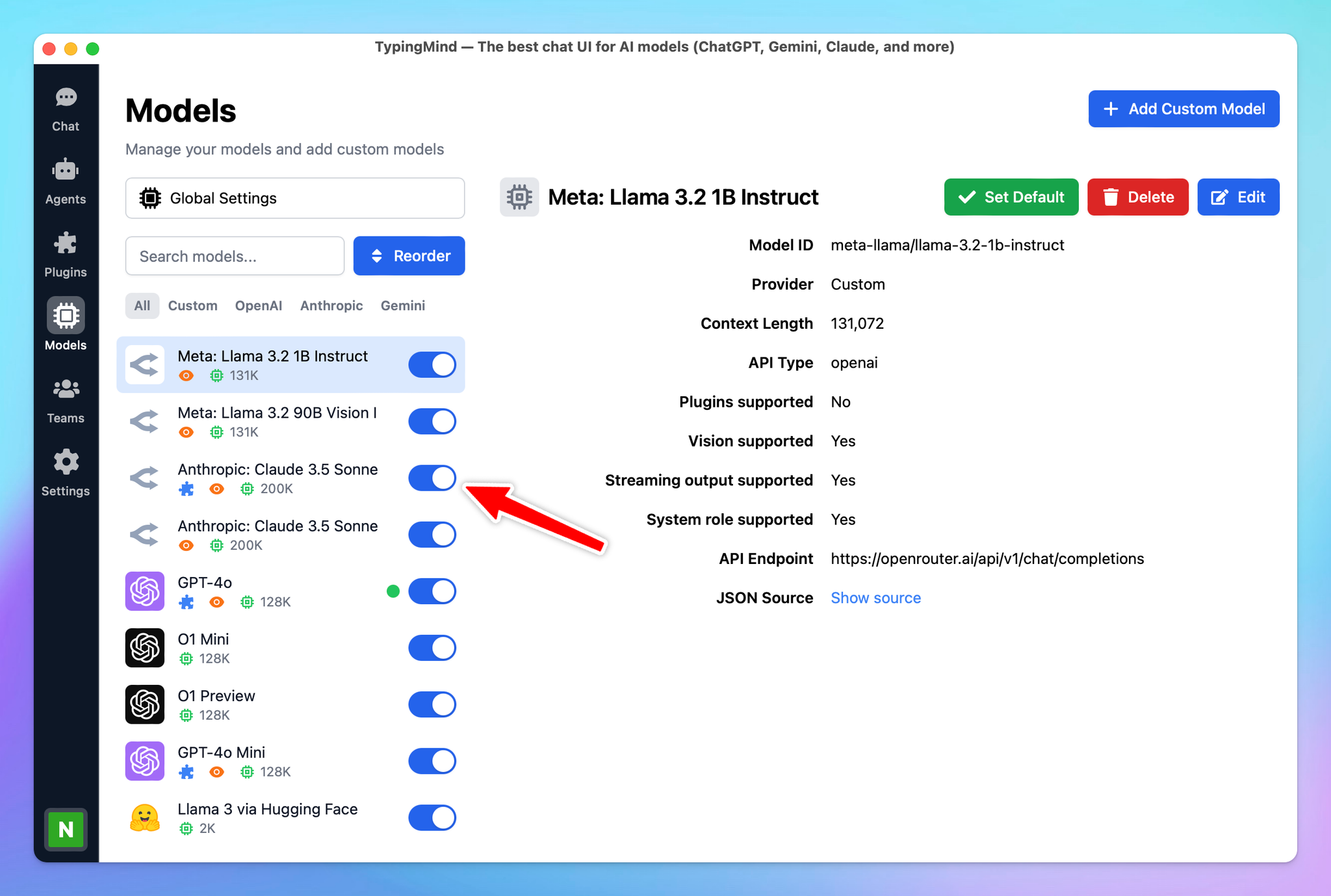The width and height of the screenshot is (1331, 896).
Task: Open the Teams people icon
Action: tap(66, 389)
